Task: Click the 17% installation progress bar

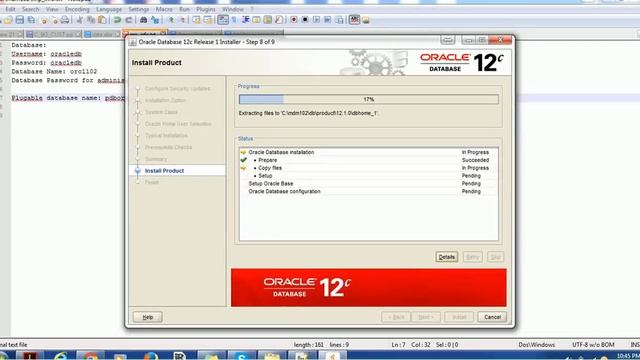Action: click(x=369, y=99)
